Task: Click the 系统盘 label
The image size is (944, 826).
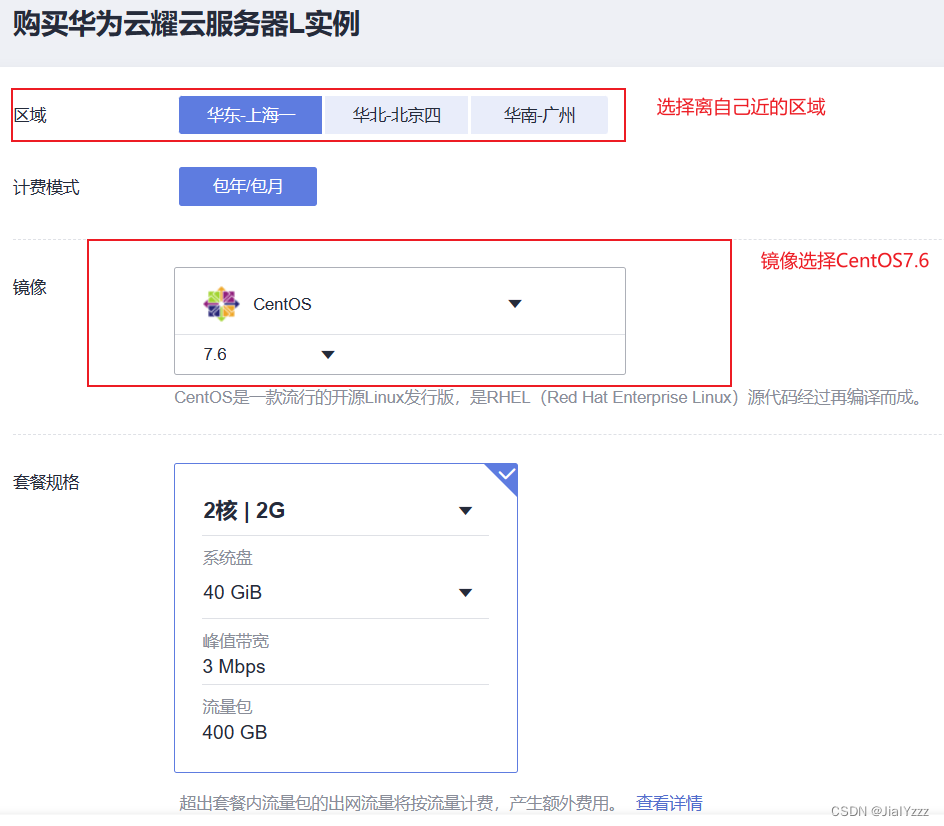Action: click(227, 557)
